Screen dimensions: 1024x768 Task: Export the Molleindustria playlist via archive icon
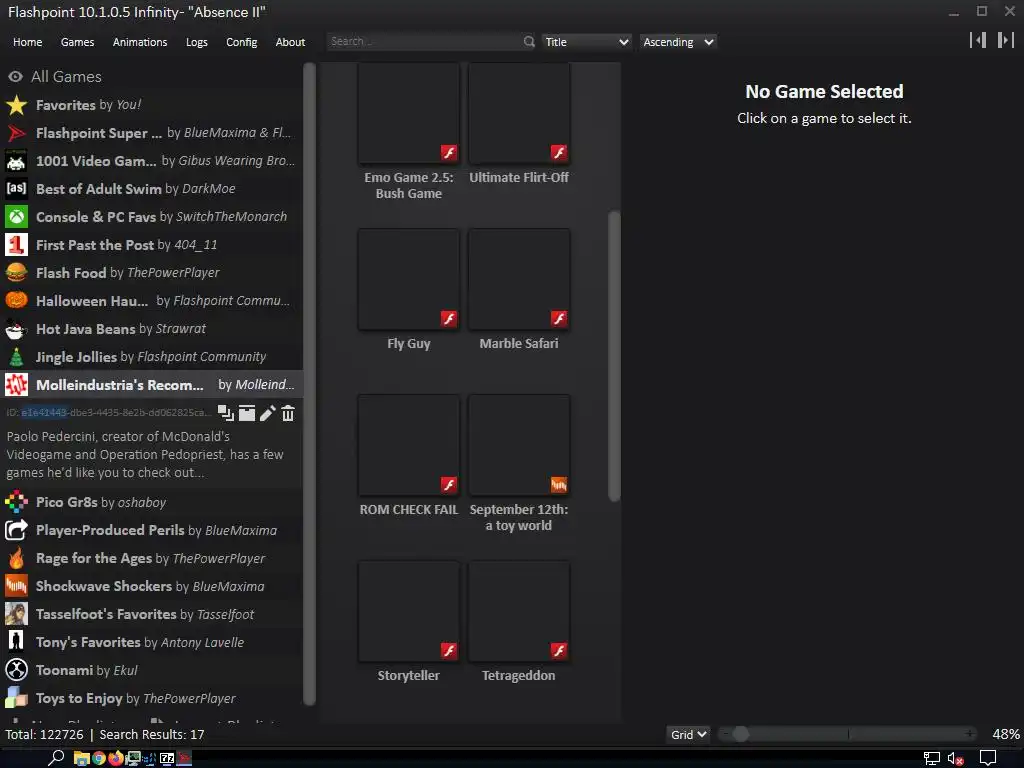click(x=247, y=413)
